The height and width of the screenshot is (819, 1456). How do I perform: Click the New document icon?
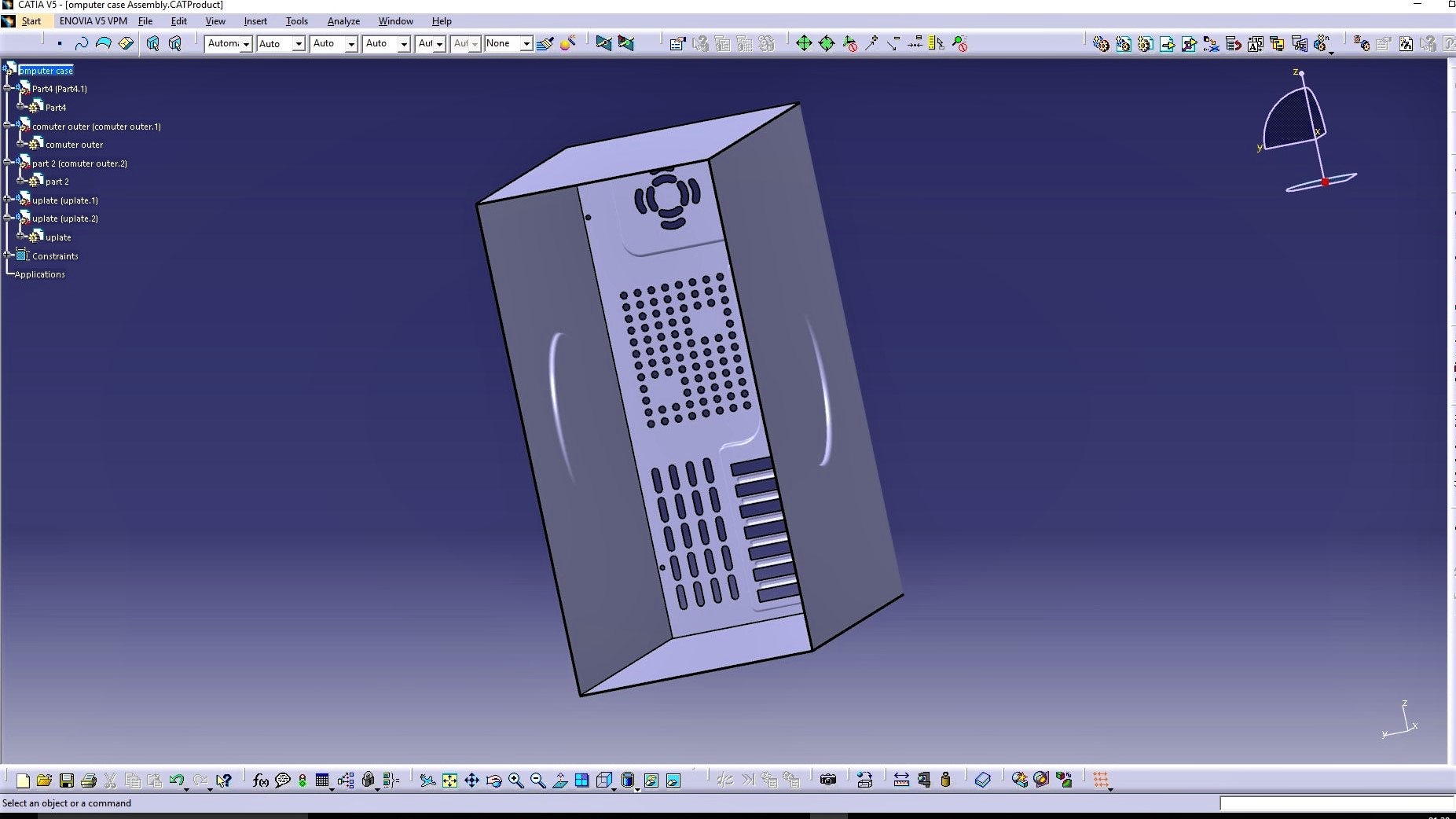coord(23,780)
